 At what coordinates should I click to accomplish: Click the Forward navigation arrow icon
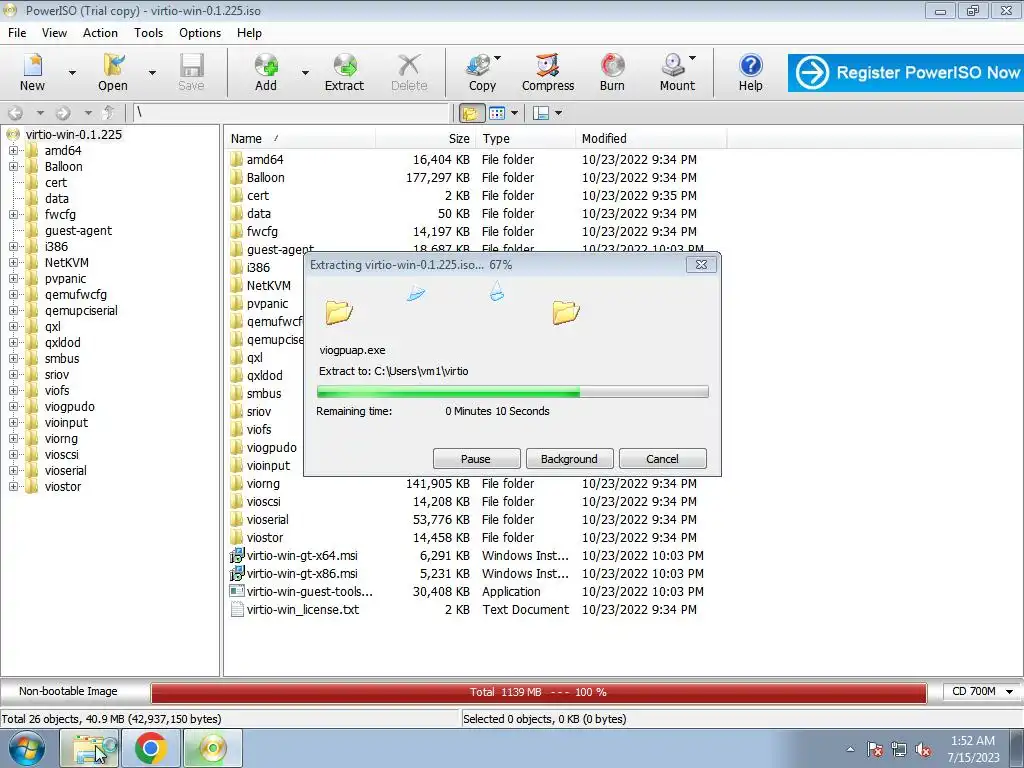pyautogui.click(x=63, y=113)
